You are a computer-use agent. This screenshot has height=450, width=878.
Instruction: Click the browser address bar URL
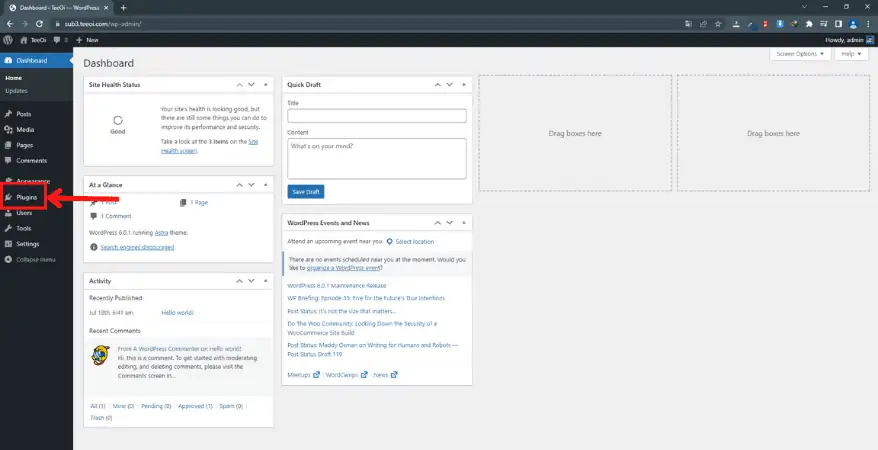click(103, 24)
